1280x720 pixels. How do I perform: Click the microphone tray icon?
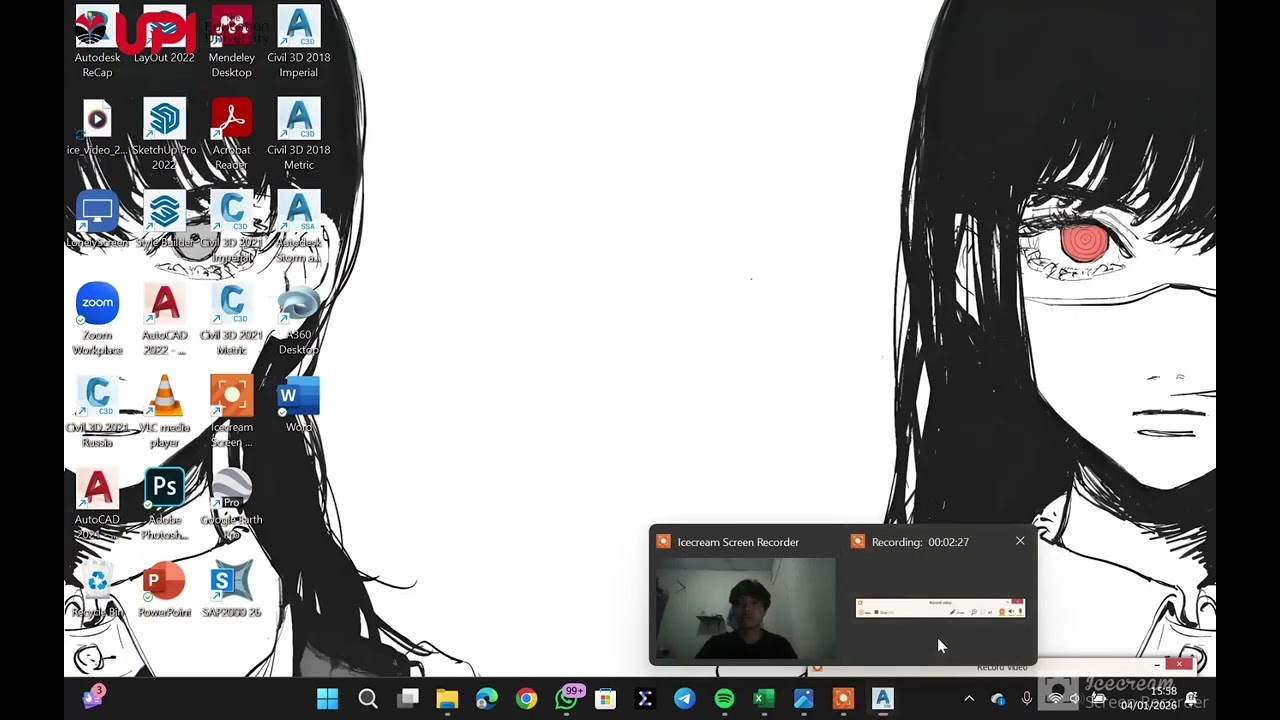tap(1027, 699)
